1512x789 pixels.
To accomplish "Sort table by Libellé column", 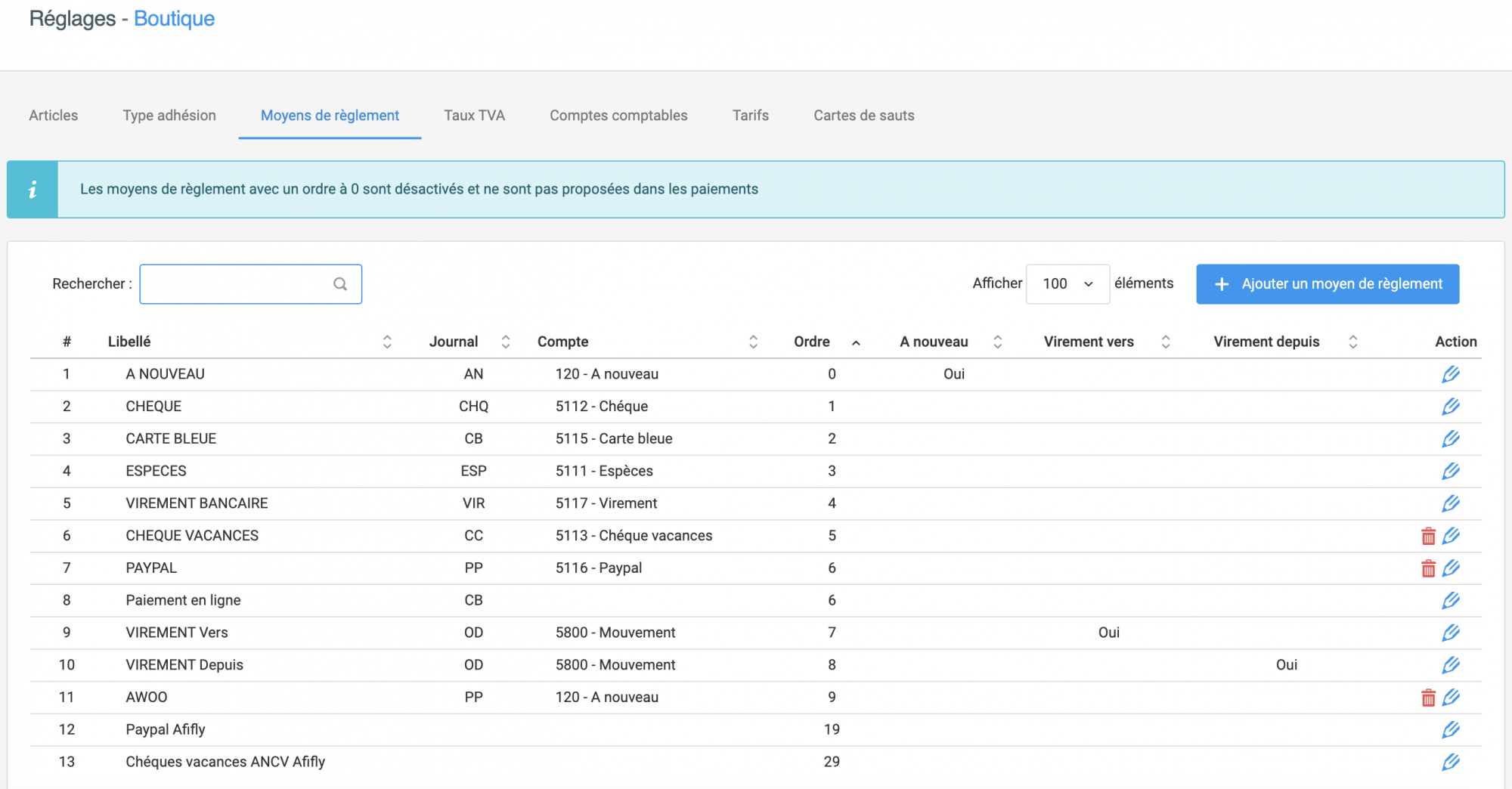I will coord(387,342).
